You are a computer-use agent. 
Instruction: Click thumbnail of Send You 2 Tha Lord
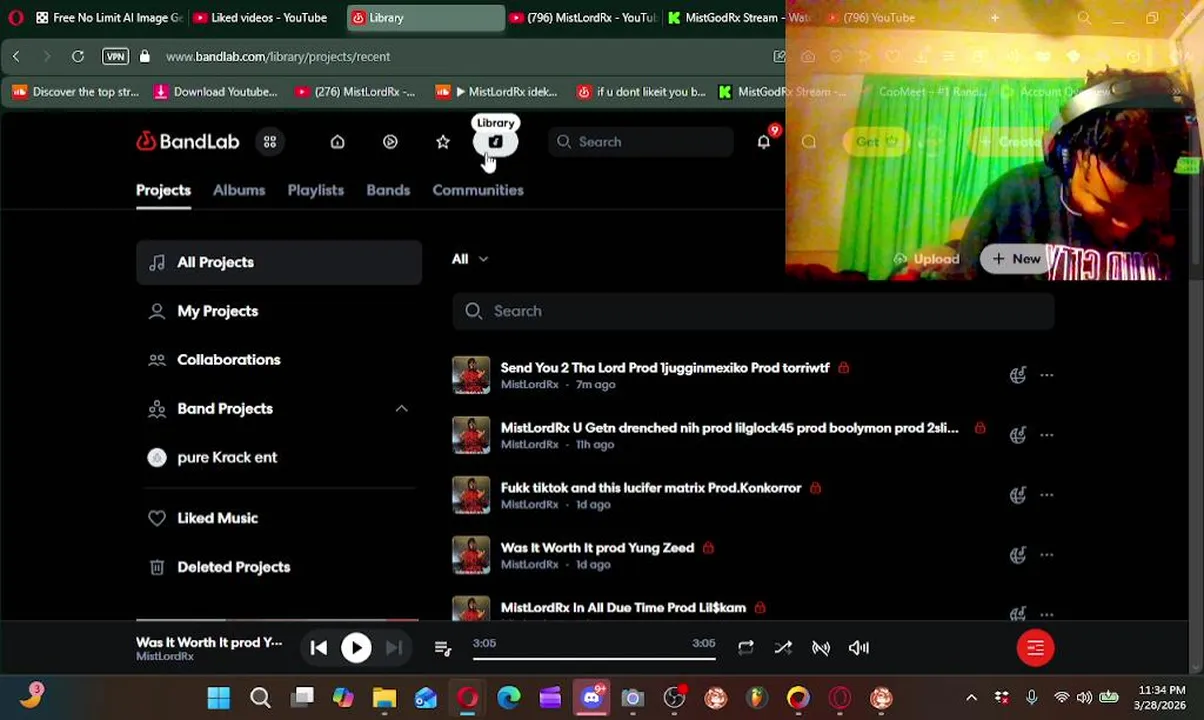pos(471,375)
